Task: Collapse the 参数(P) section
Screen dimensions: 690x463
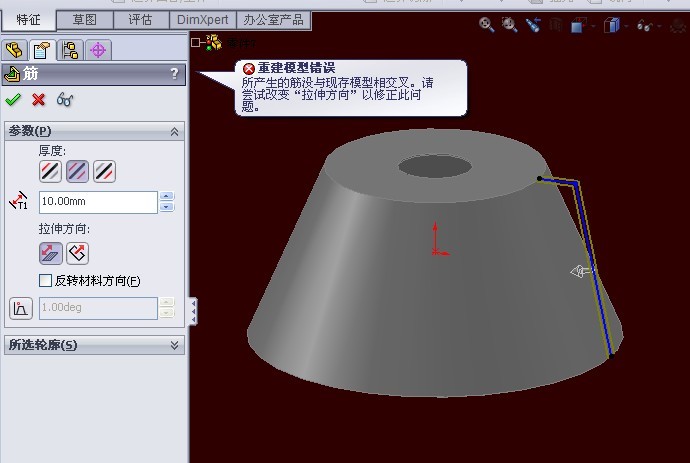Action: [174, 131]
